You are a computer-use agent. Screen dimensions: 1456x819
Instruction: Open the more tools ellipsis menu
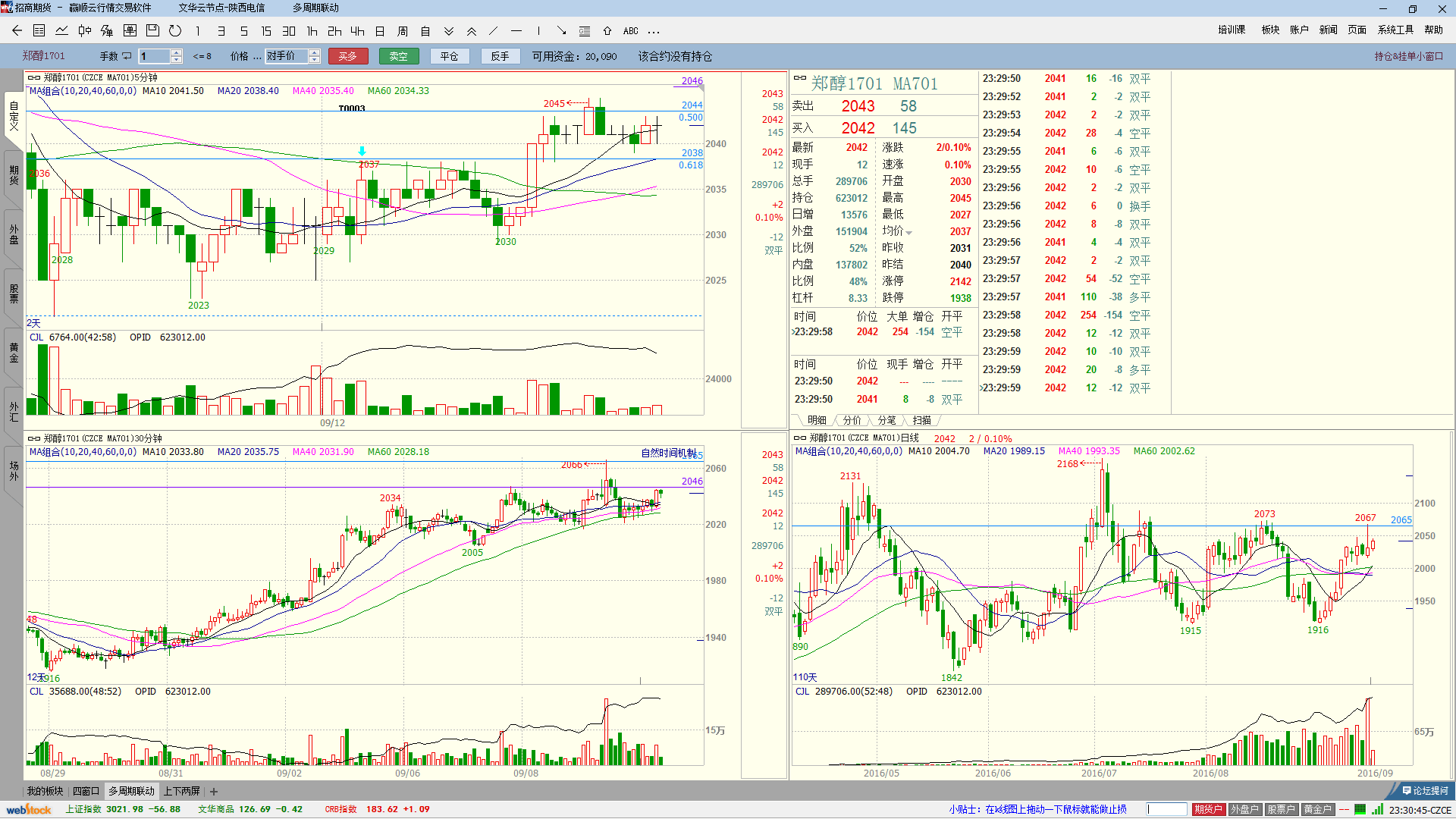pyautogui.click(x=654, y=32)
